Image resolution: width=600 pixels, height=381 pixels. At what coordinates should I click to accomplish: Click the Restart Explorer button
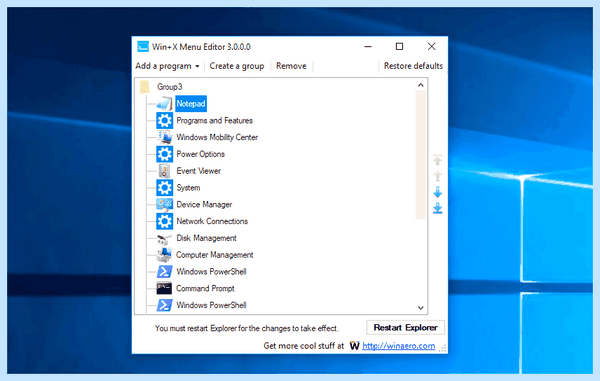pos(405,327)
